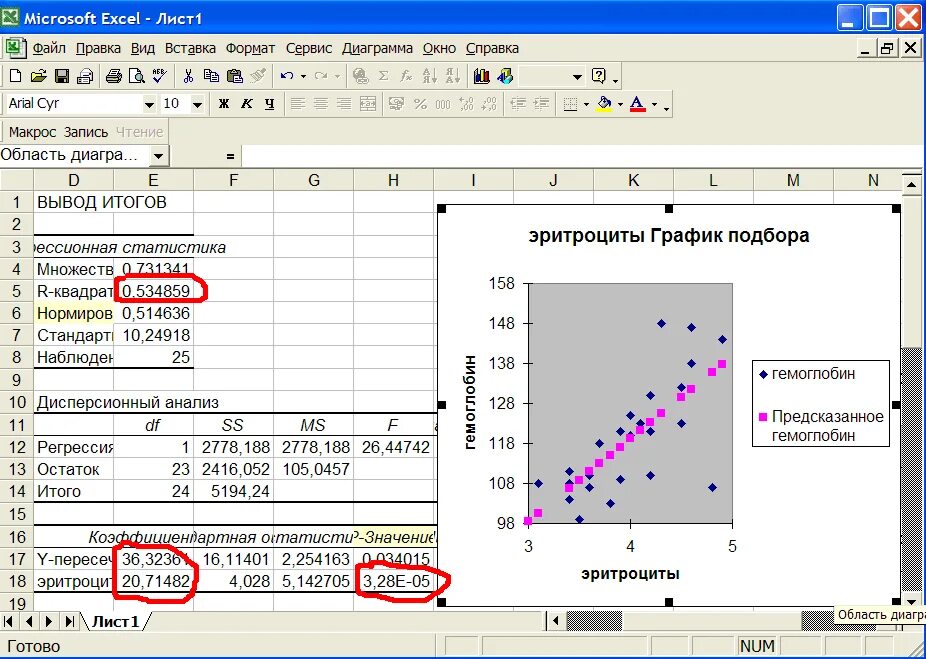Go to the last sheet tab arrow
This screenshot has height=659, width=926.
(69, 621)
